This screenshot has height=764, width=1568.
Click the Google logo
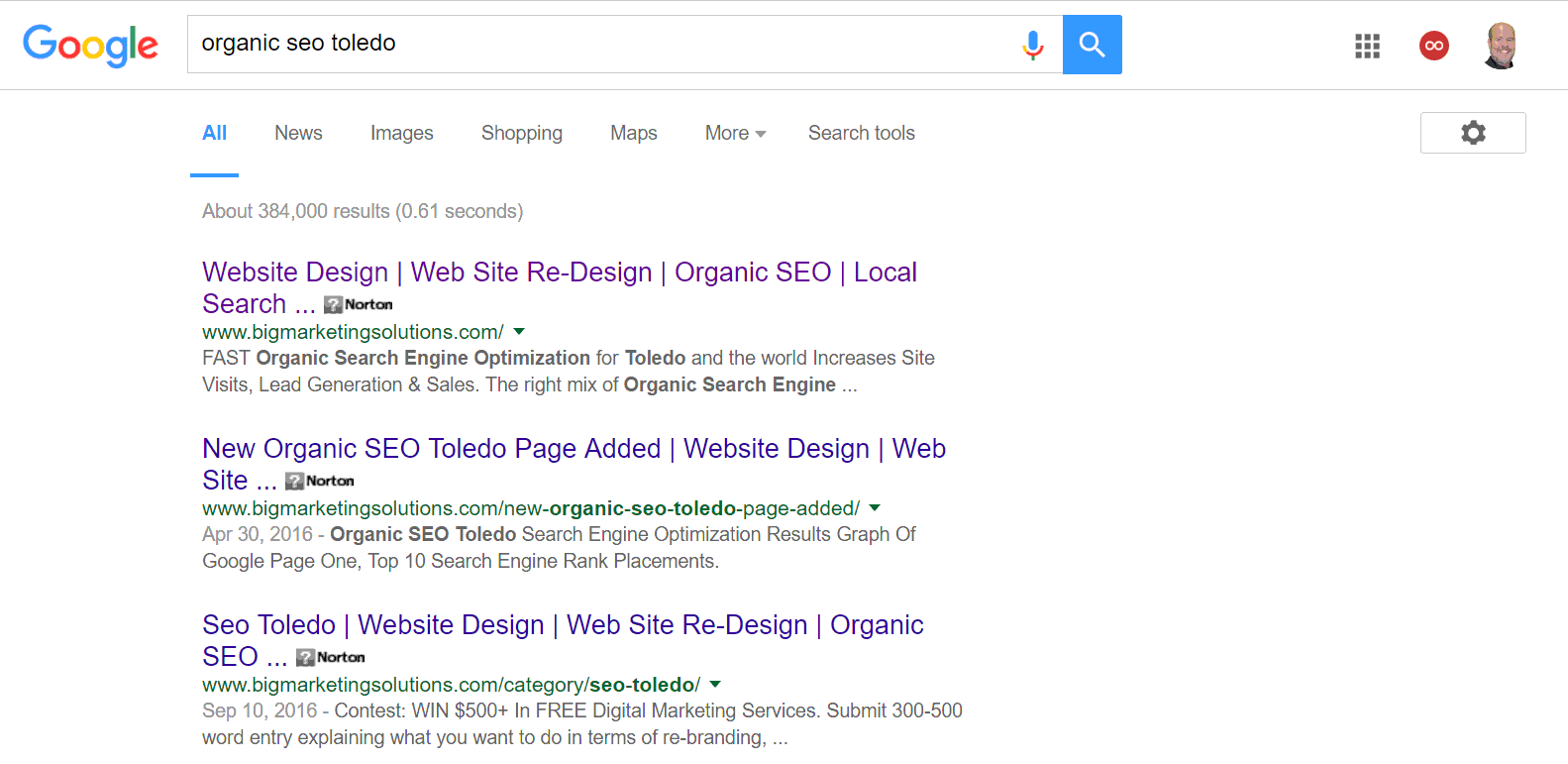click(x=90, y=46)
